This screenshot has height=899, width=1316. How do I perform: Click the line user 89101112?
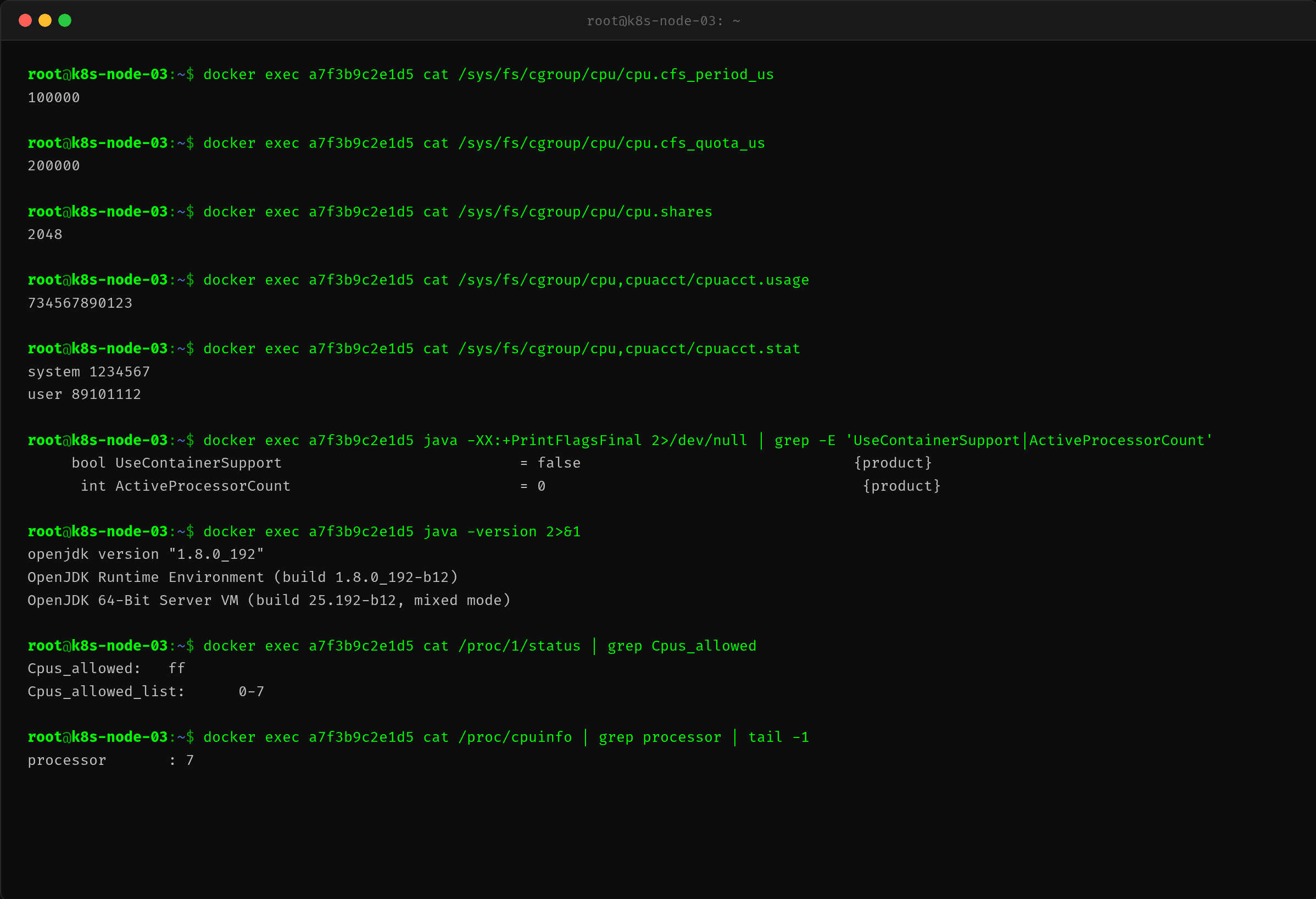click(85, 394)
